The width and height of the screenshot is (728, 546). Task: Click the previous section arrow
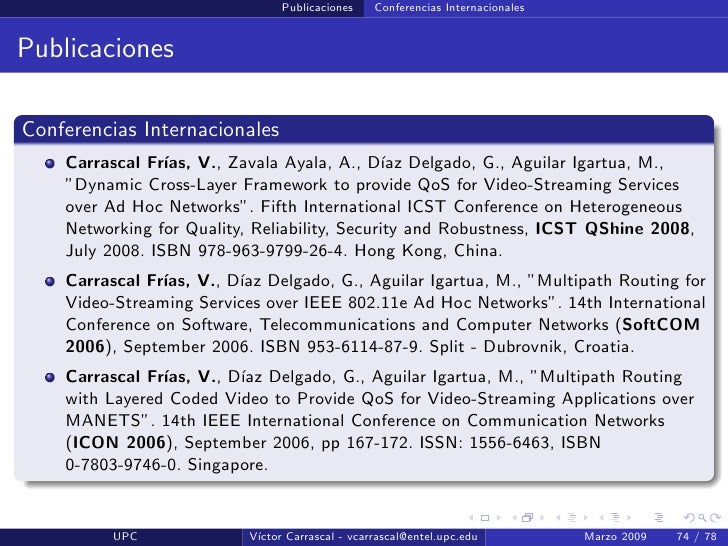click(602, 518)
